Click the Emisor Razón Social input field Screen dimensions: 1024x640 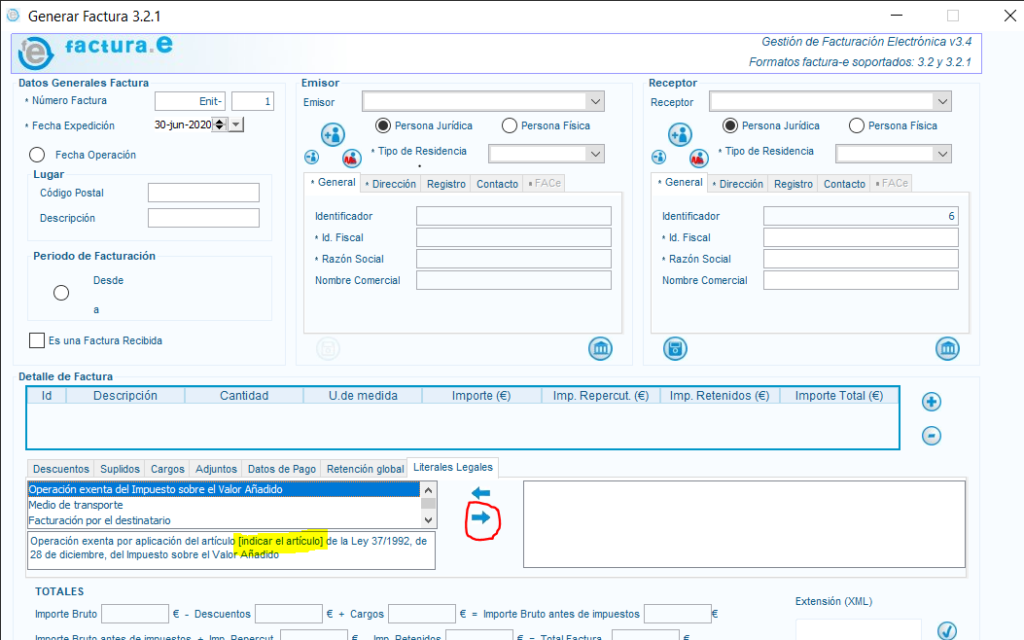pos(514,259)
